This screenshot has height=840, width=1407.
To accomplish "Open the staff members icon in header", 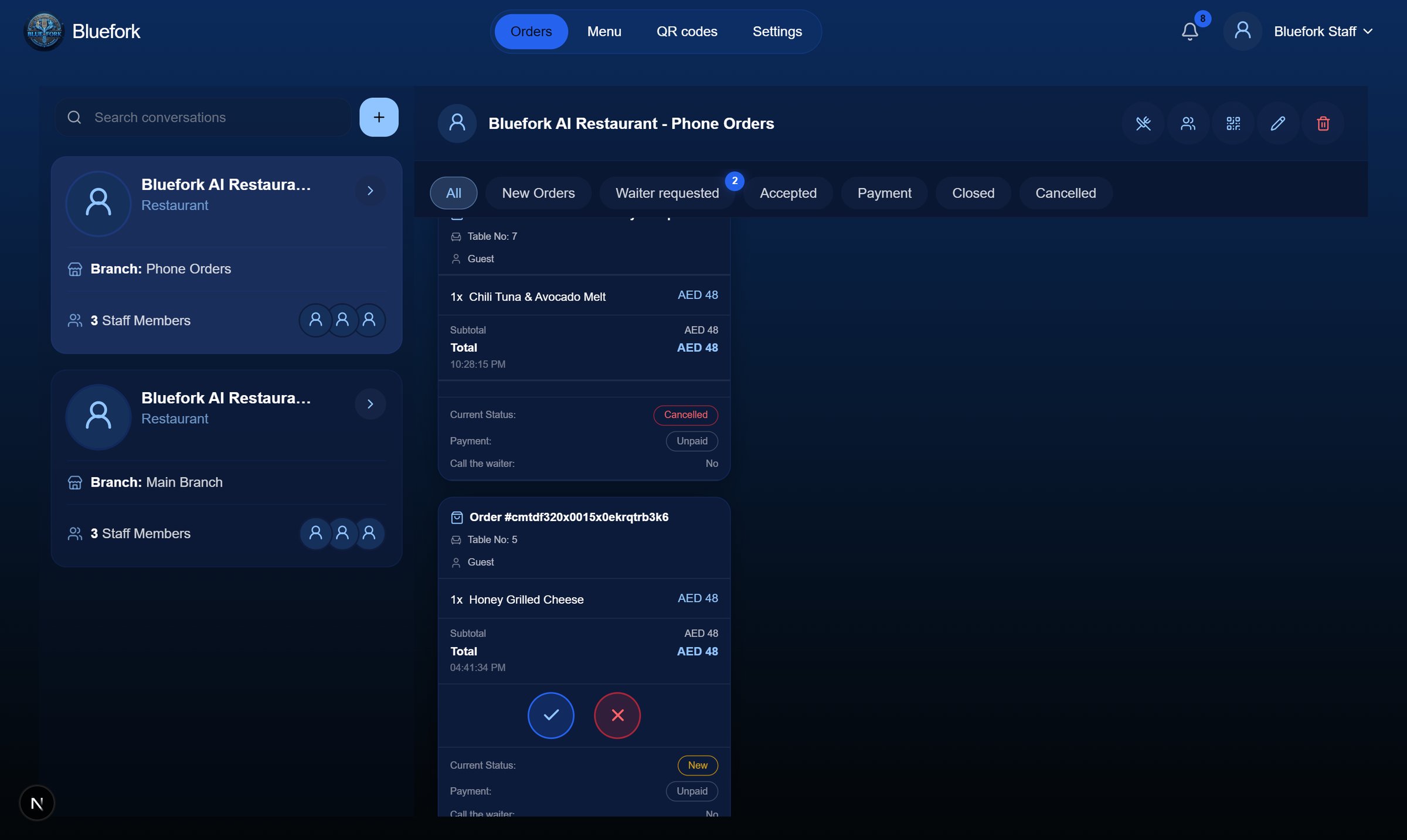I will (1188, 123).
